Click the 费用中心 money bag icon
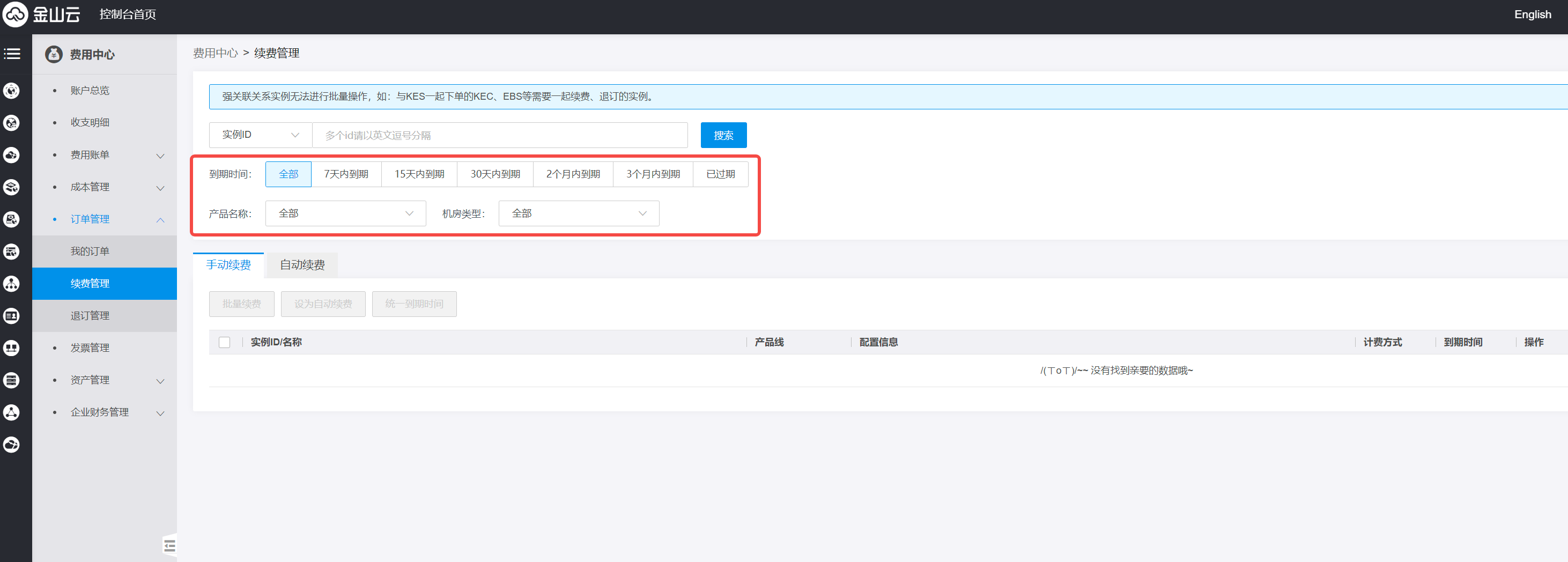The width and height of the screenshot is (1568, 562). (54, 55)
